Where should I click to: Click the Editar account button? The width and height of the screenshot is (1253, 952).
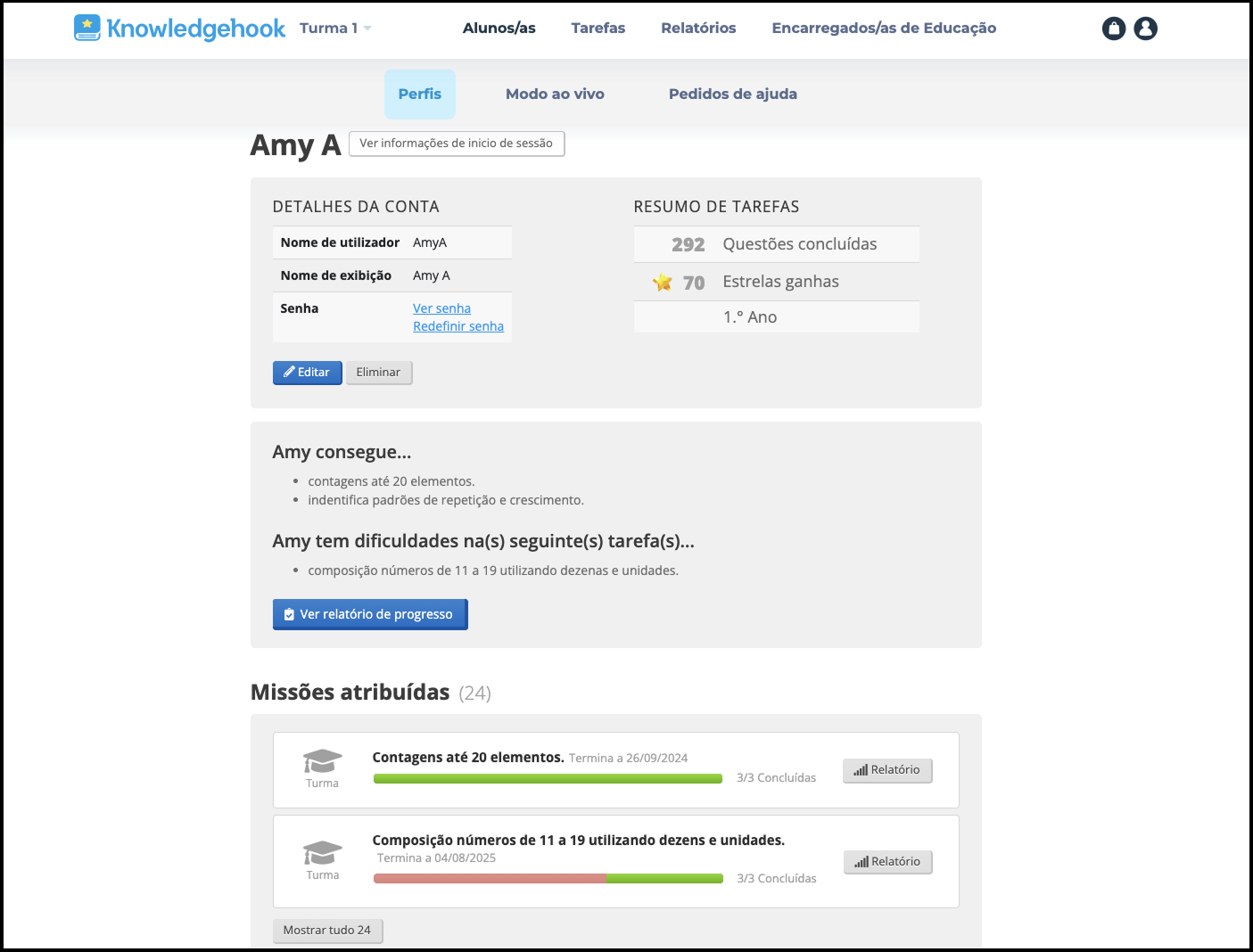click(x=308, y=373)
